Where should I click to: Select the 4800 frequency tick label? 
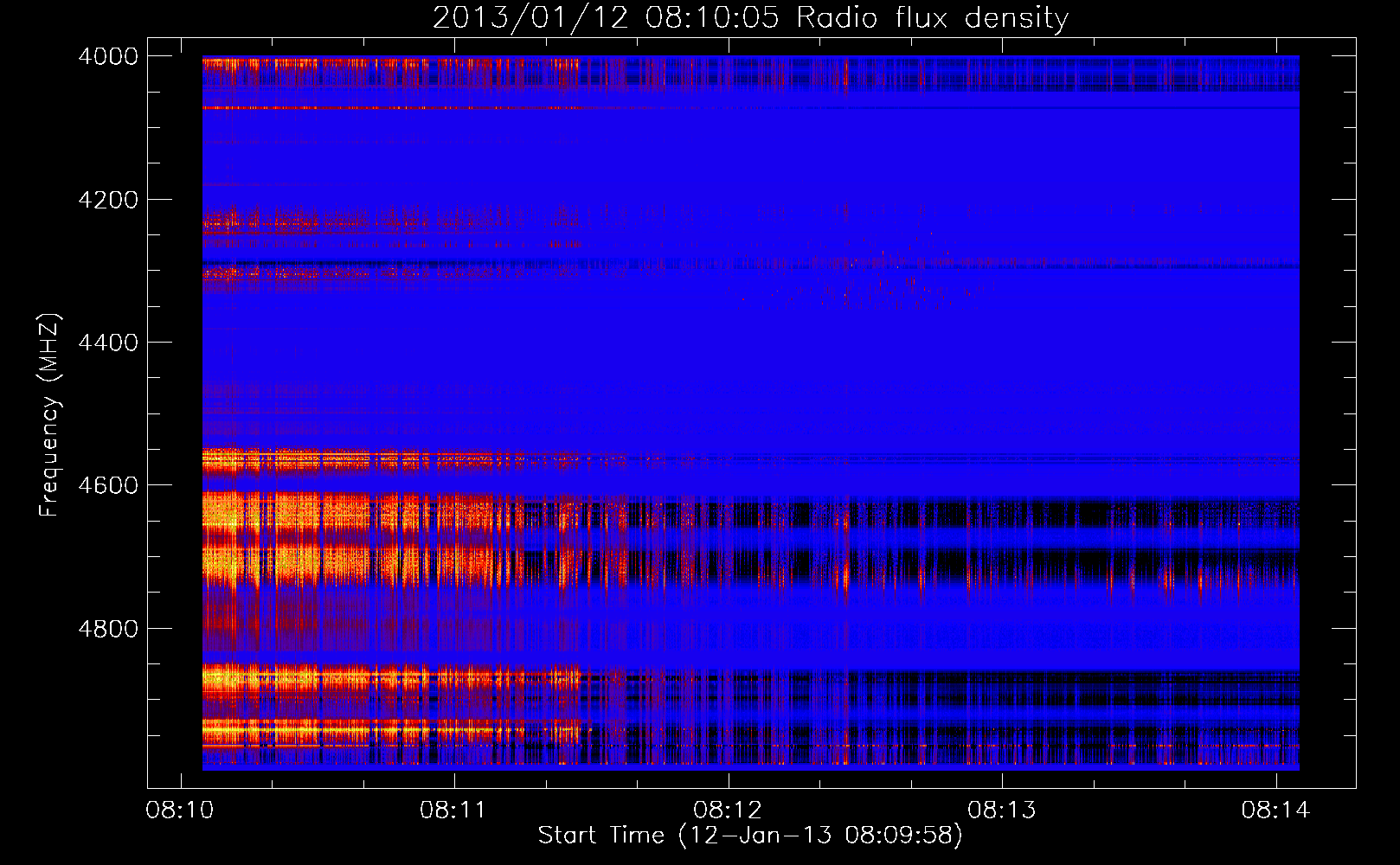[x=108, y=629]
